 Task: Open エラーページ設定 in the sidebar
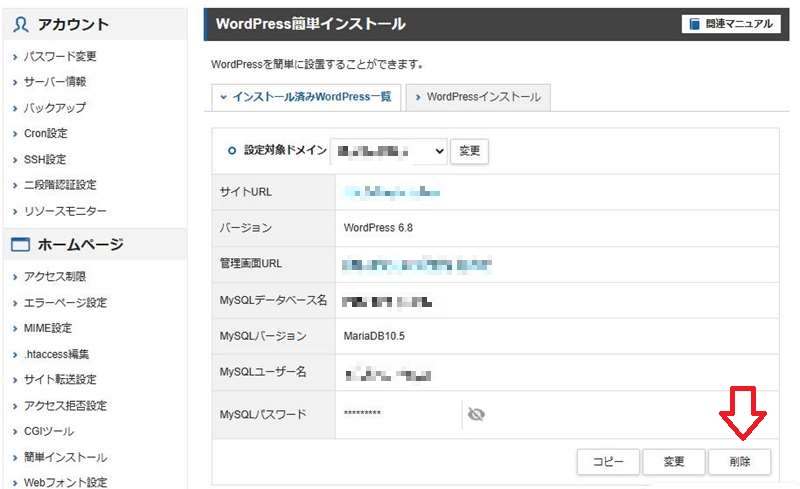click(65, 303)
